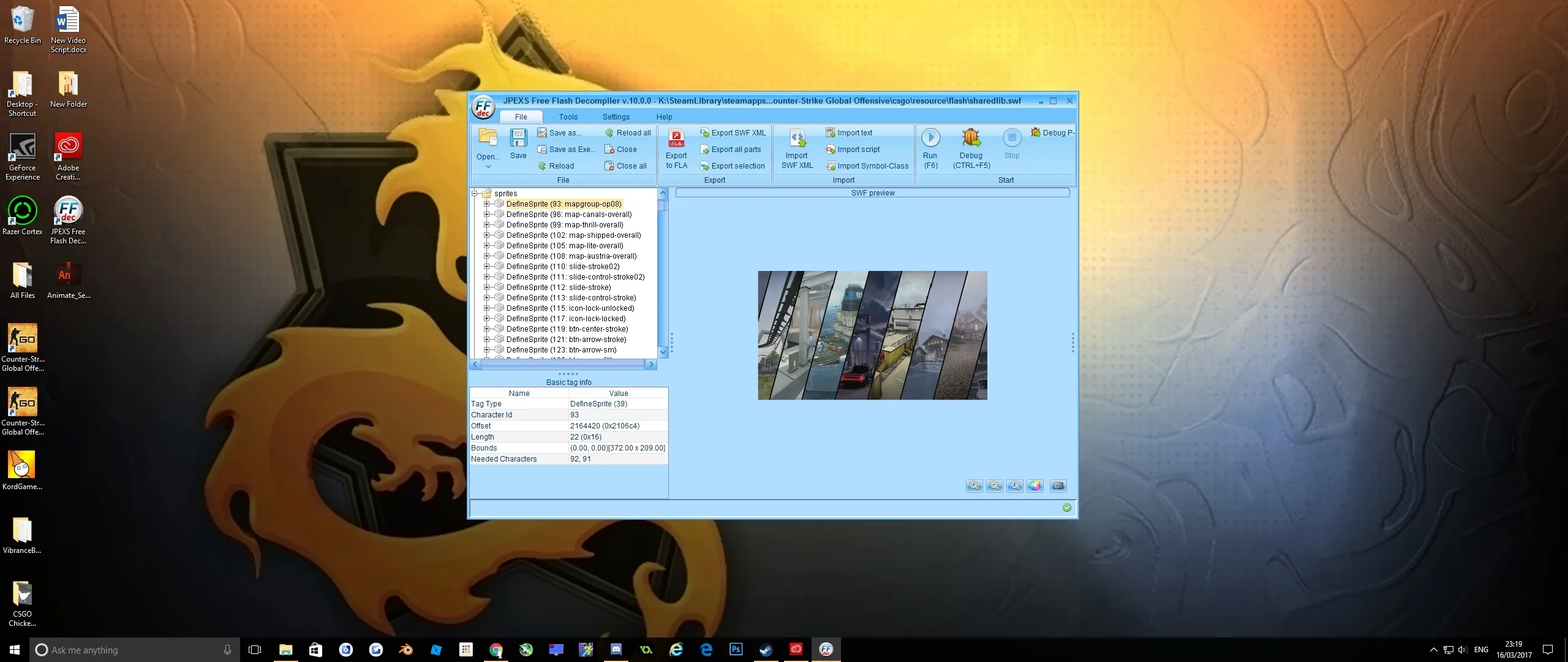Click the Save floppy disk icon
Image resolution: width=1568 pixels, height=662 pixels.
[x=518, y=138]
